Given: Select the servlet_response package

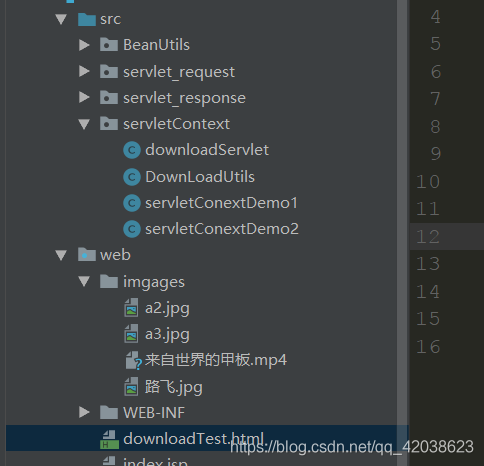Looking at the screenshot, I should [x=184, y=98].
